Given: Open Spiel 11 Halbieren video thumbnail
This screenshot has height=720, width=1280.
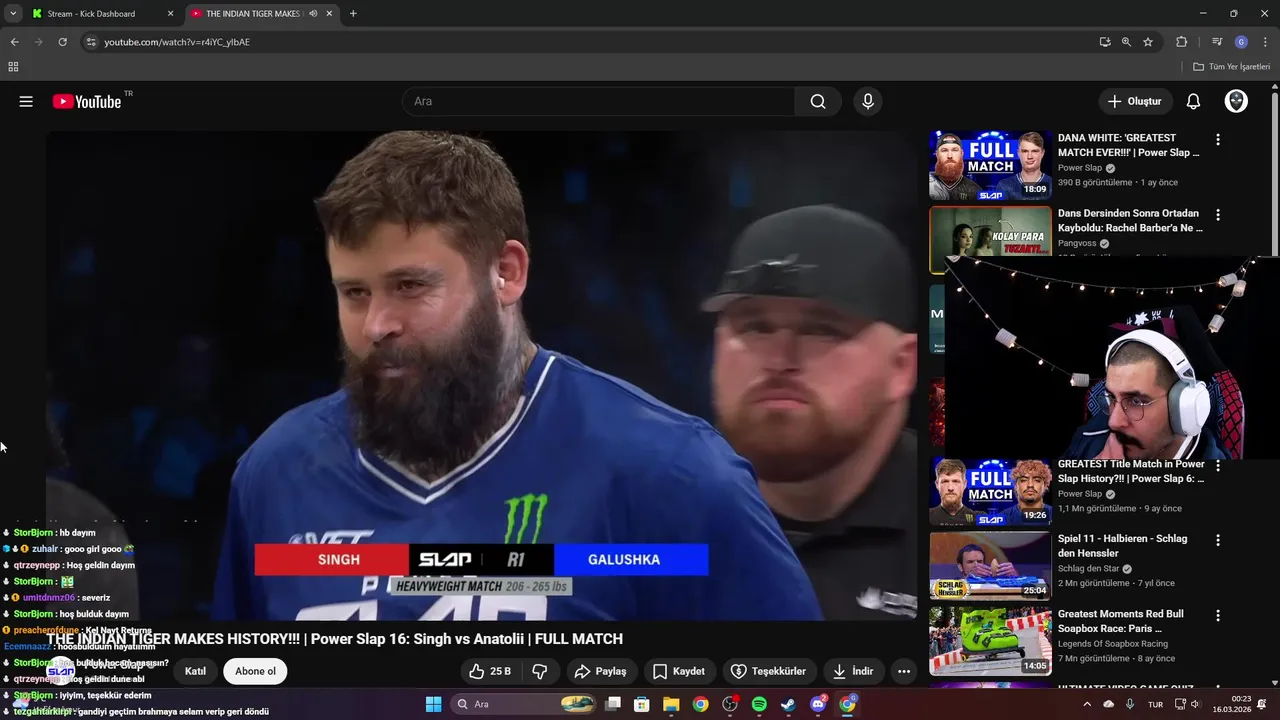Looking at the screenshot, I should [x=990, y=566].
